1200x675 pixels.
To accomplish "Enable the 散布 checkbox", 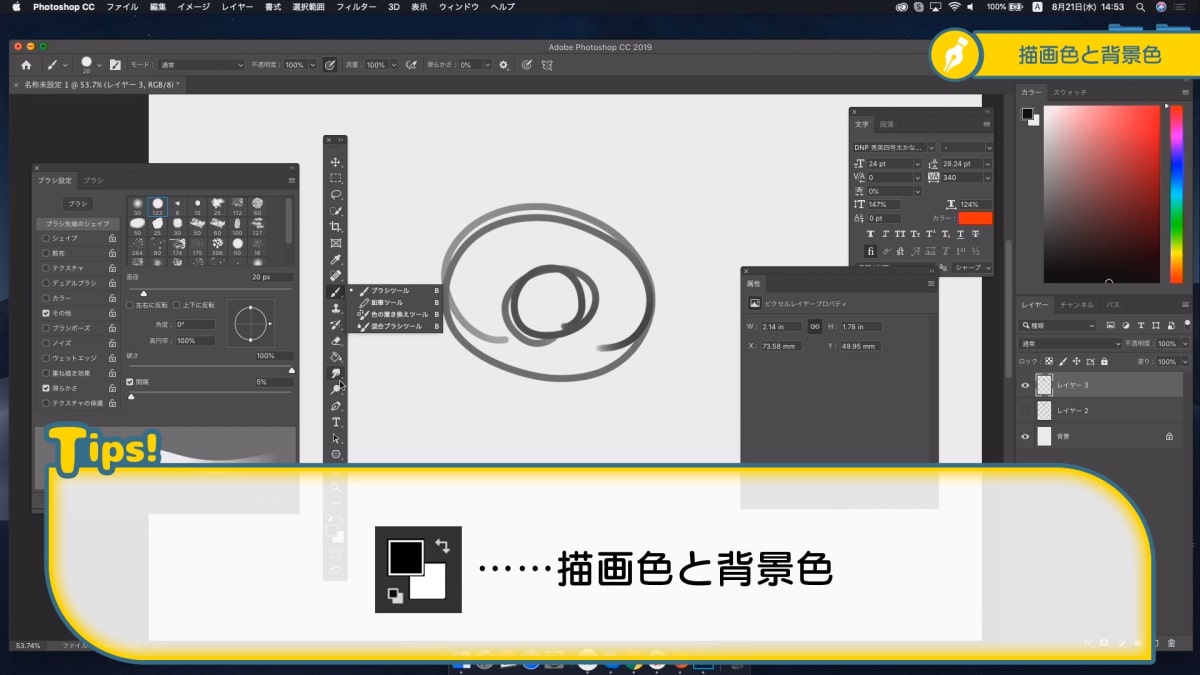I will tap(46, 253).
